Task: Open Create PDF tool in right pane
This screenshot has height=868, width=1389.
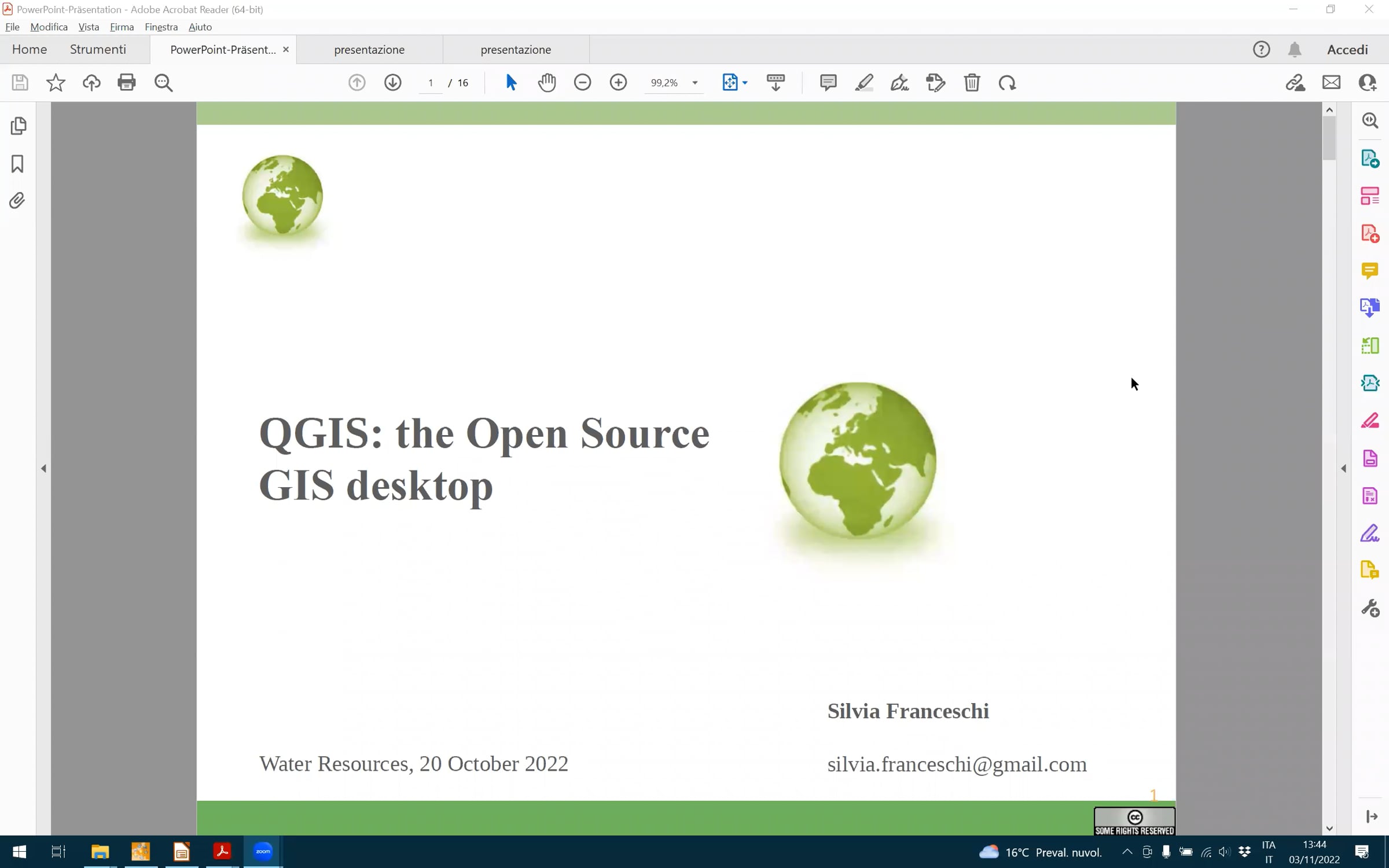Action: point(1370,234)
